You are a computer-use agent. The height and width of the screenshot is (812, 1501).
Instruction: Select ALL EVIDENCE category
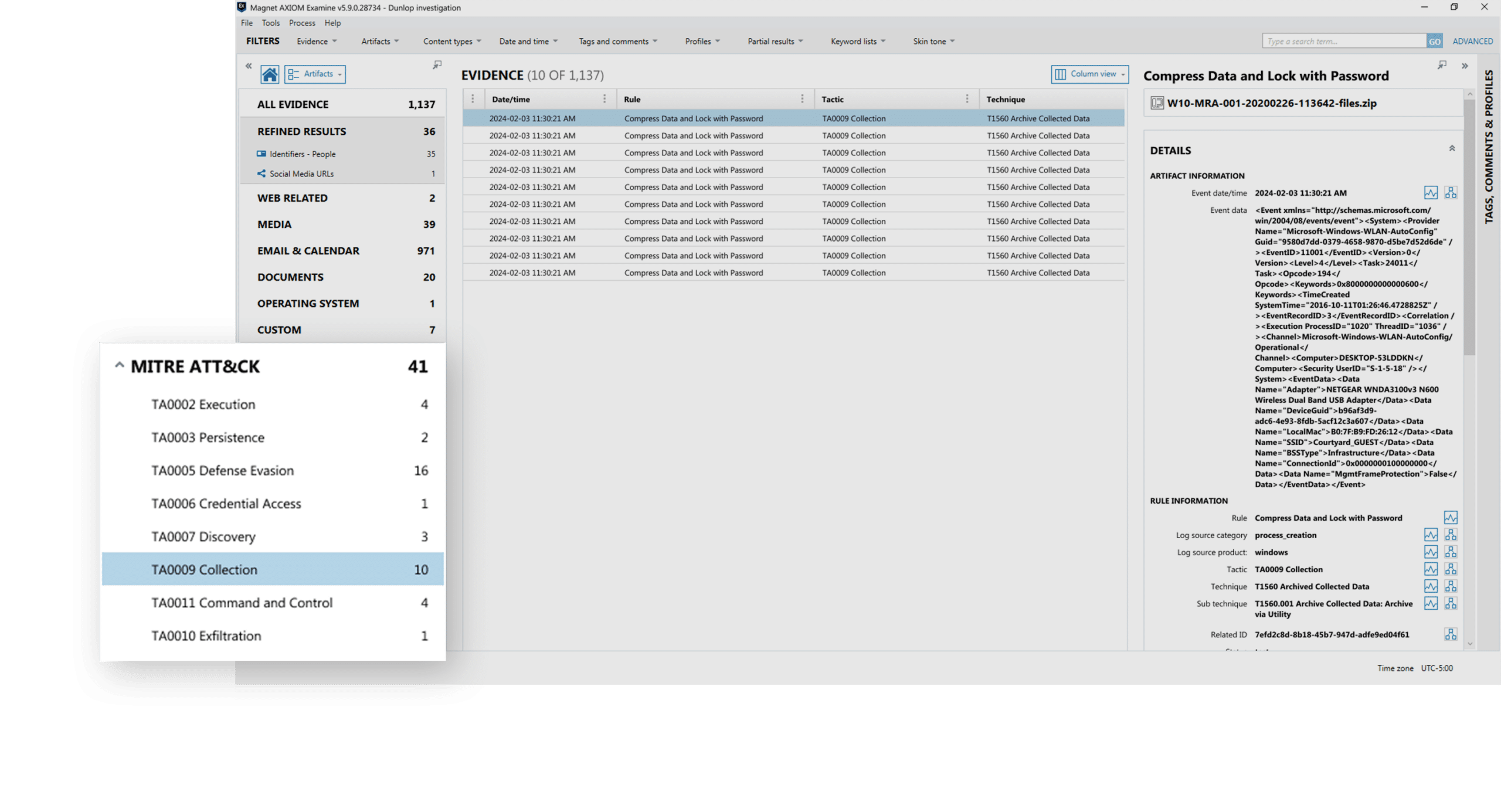point(343,104)
